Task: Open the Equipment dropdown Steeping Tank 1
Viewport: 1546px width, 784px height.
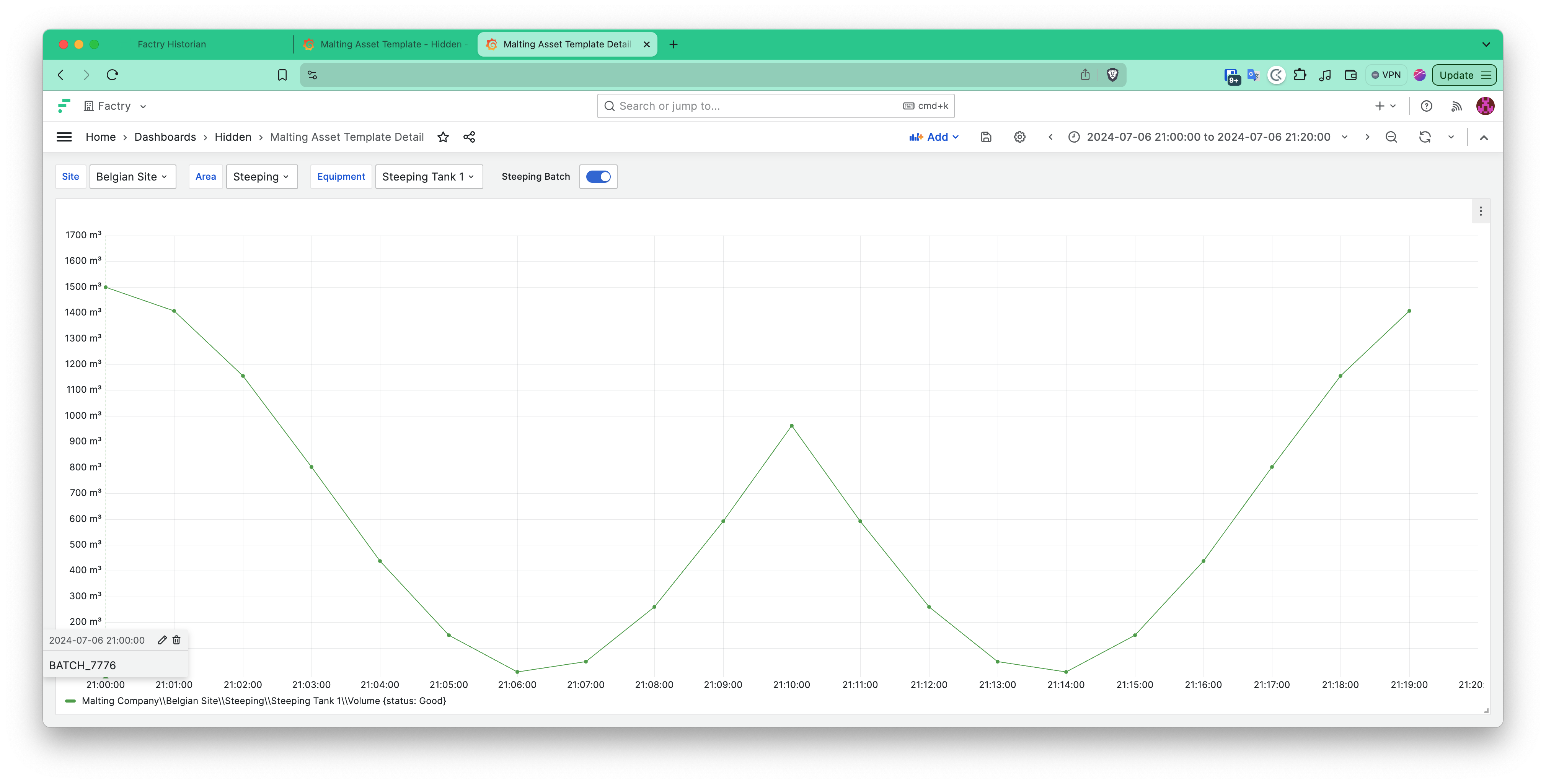Action: (x=429, y=177)
